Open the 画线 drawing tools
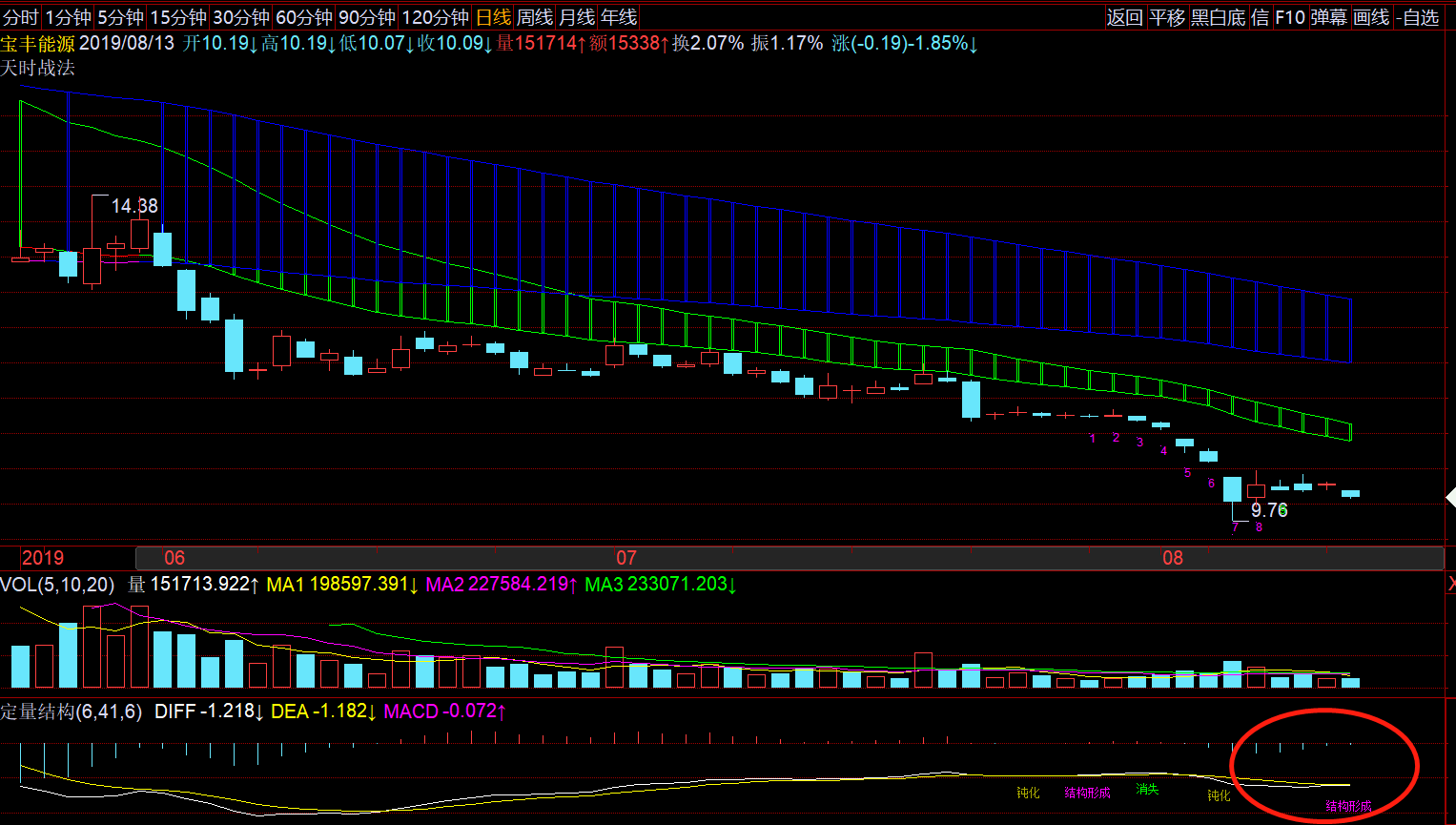The height and width of the screenshot is (825, 1456). [1371, 17]
